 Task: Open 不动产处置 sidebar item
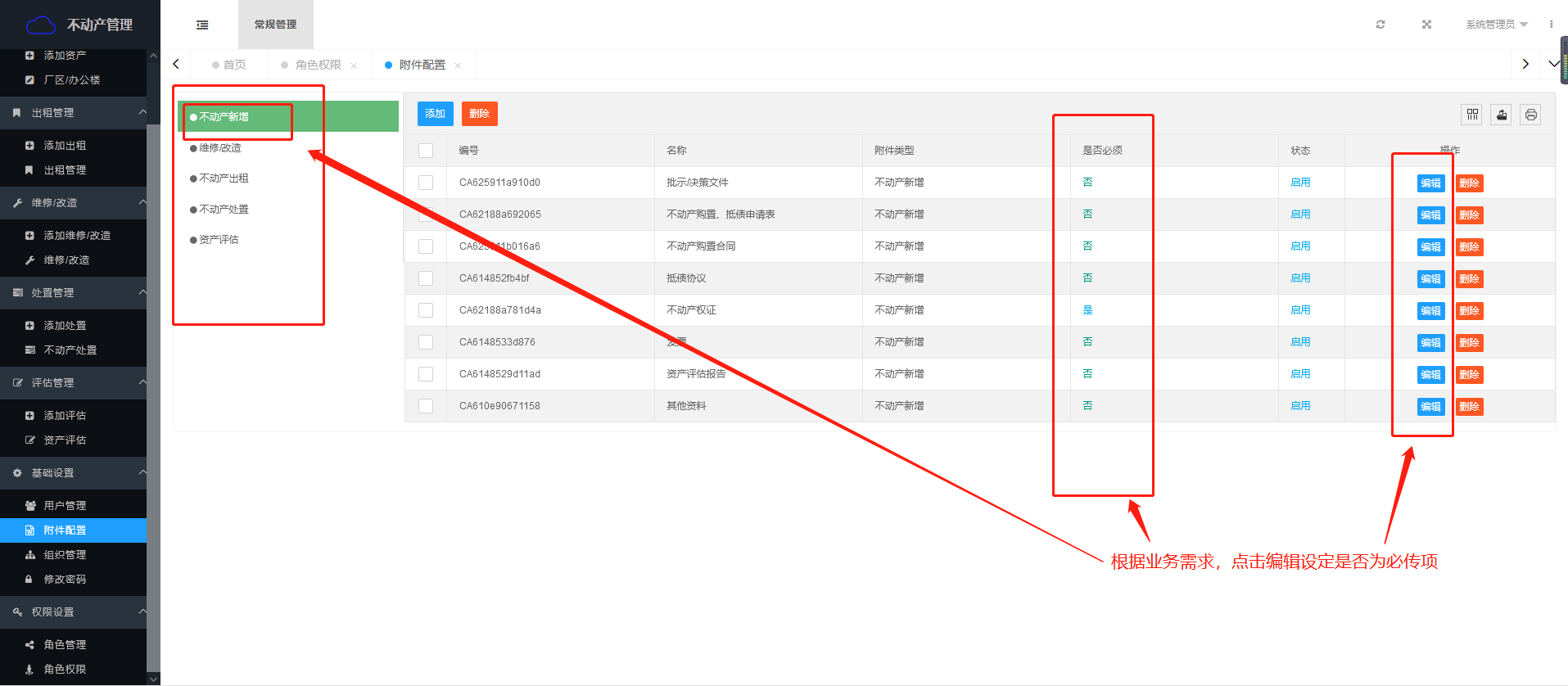(x=73, y=350)
